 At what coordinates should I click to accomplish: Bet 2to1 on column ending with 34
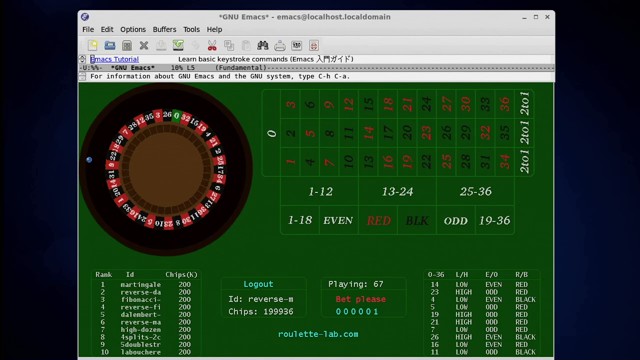(x=524, y=162)
